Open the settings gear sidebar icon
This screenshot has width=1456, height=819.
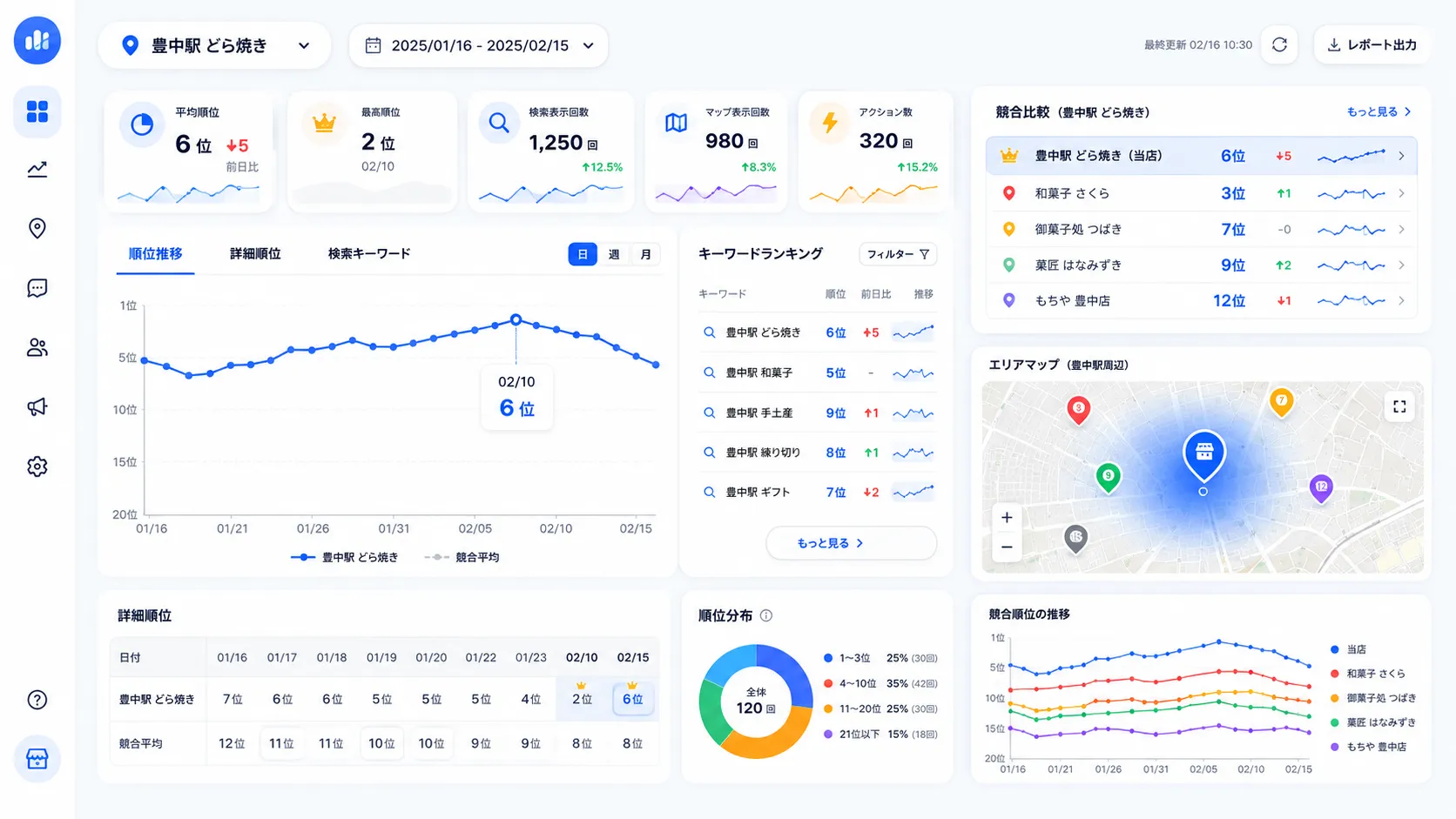[37, 467]
